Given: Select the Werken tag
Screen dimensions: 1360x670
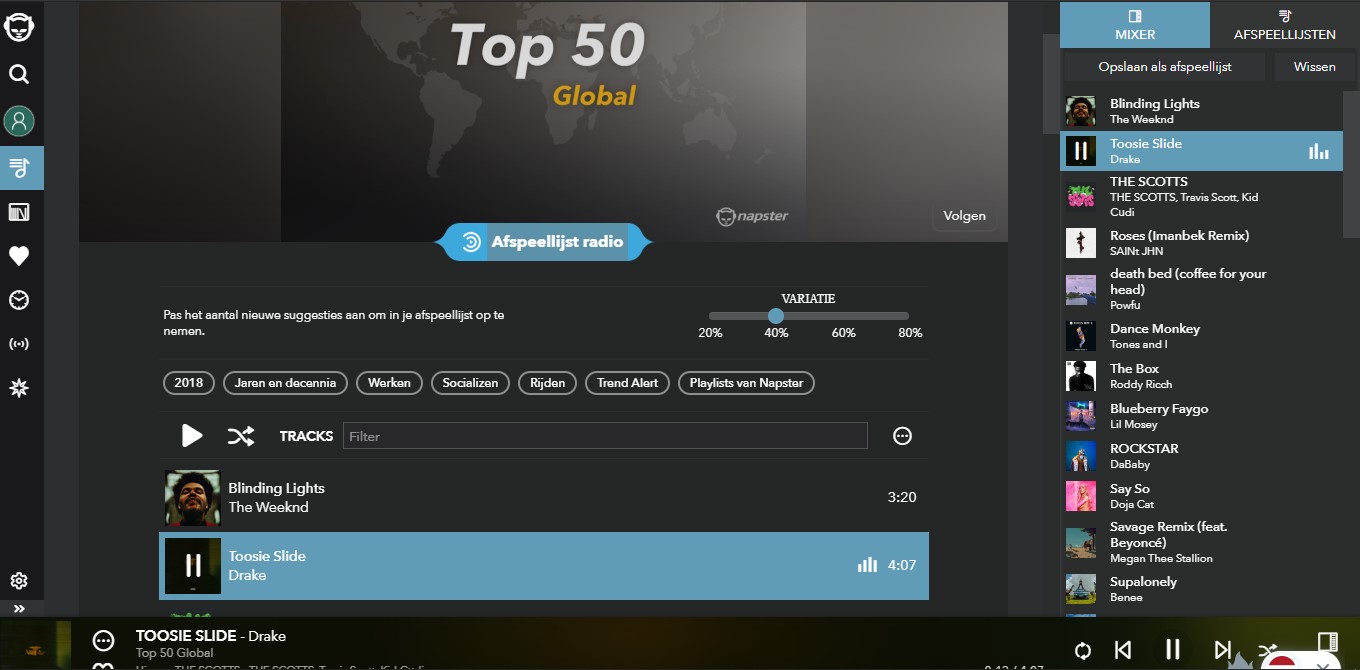Looking at the screenshot, I should click(389, 383).
